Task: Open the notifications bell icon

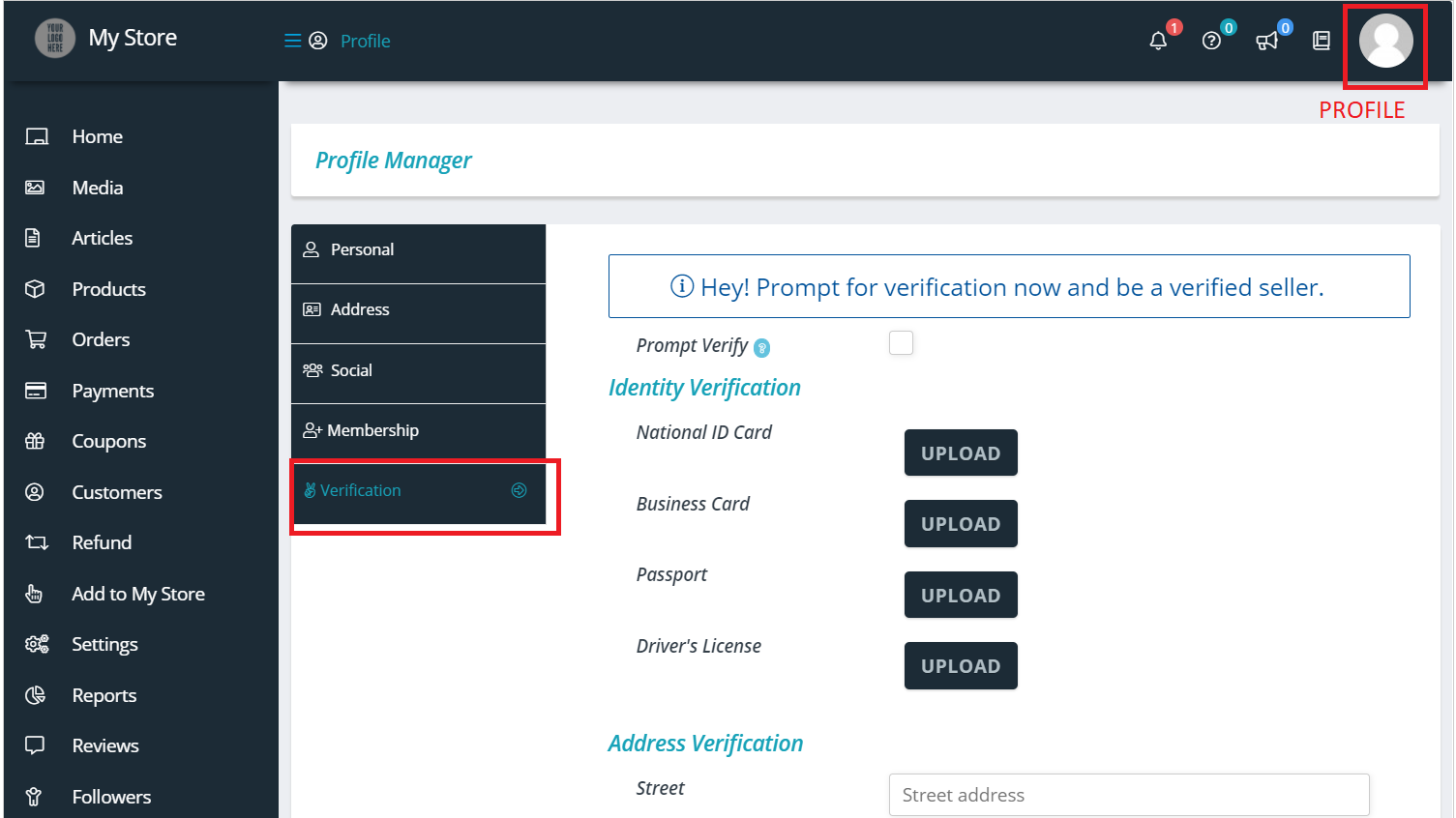Action: [x=1158, y=40]
